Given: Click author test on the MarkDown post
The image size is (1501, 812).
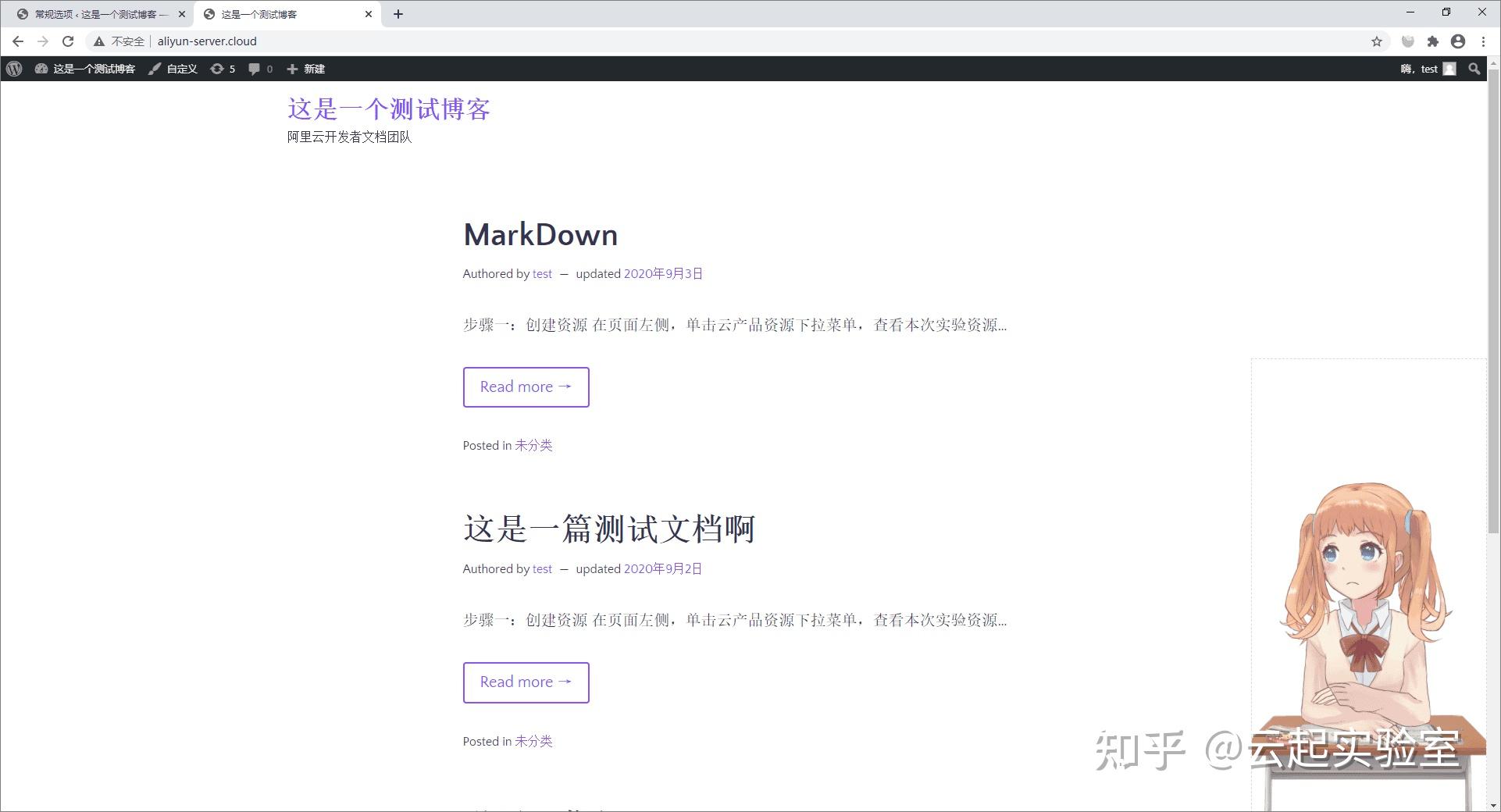Looking at the screenshot, I should 542,273.
